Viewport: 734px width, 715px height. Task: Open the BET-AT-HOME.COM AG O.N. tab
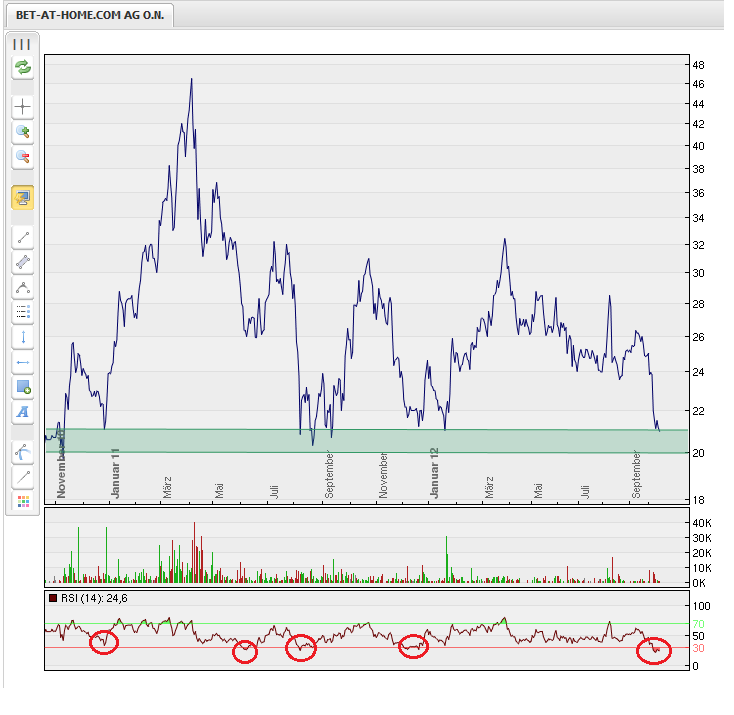[x=90, y=15]
